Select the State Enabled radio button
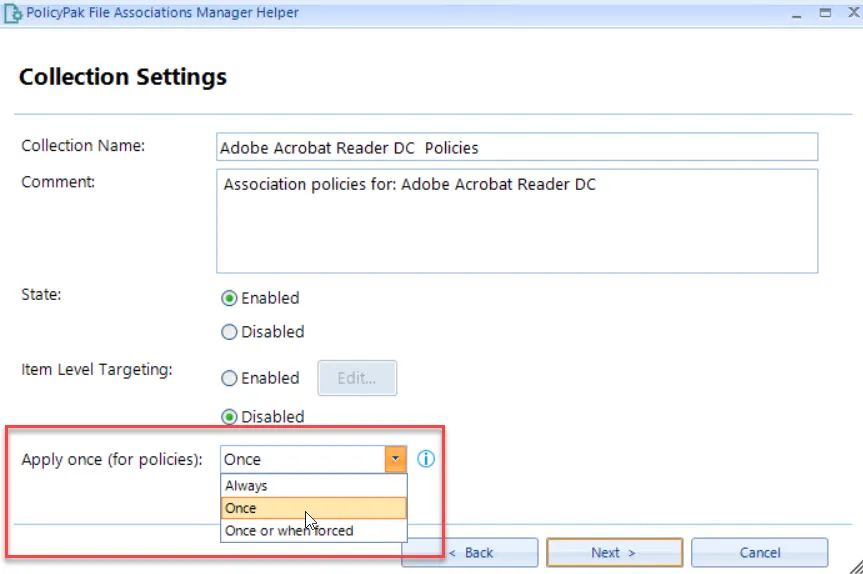Image resolution: width=863 pixels, height=574 pixels. pos(229,298)
